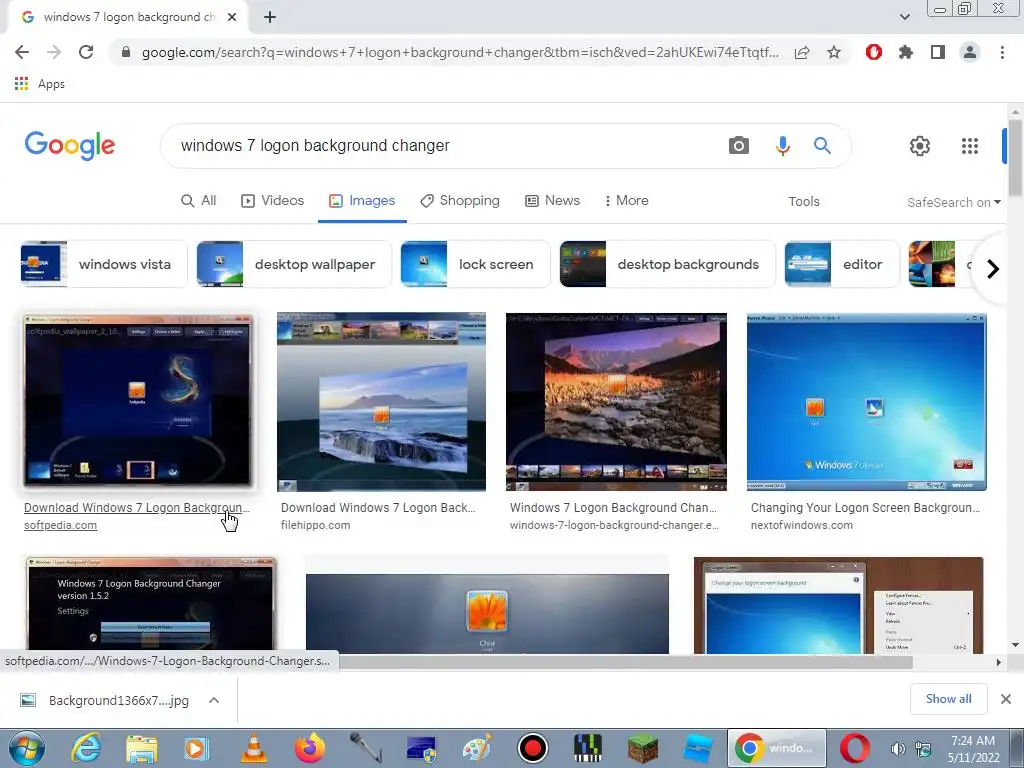
Task: Toggle the Chrome side panel icon
Action: (x=938, y=52)
